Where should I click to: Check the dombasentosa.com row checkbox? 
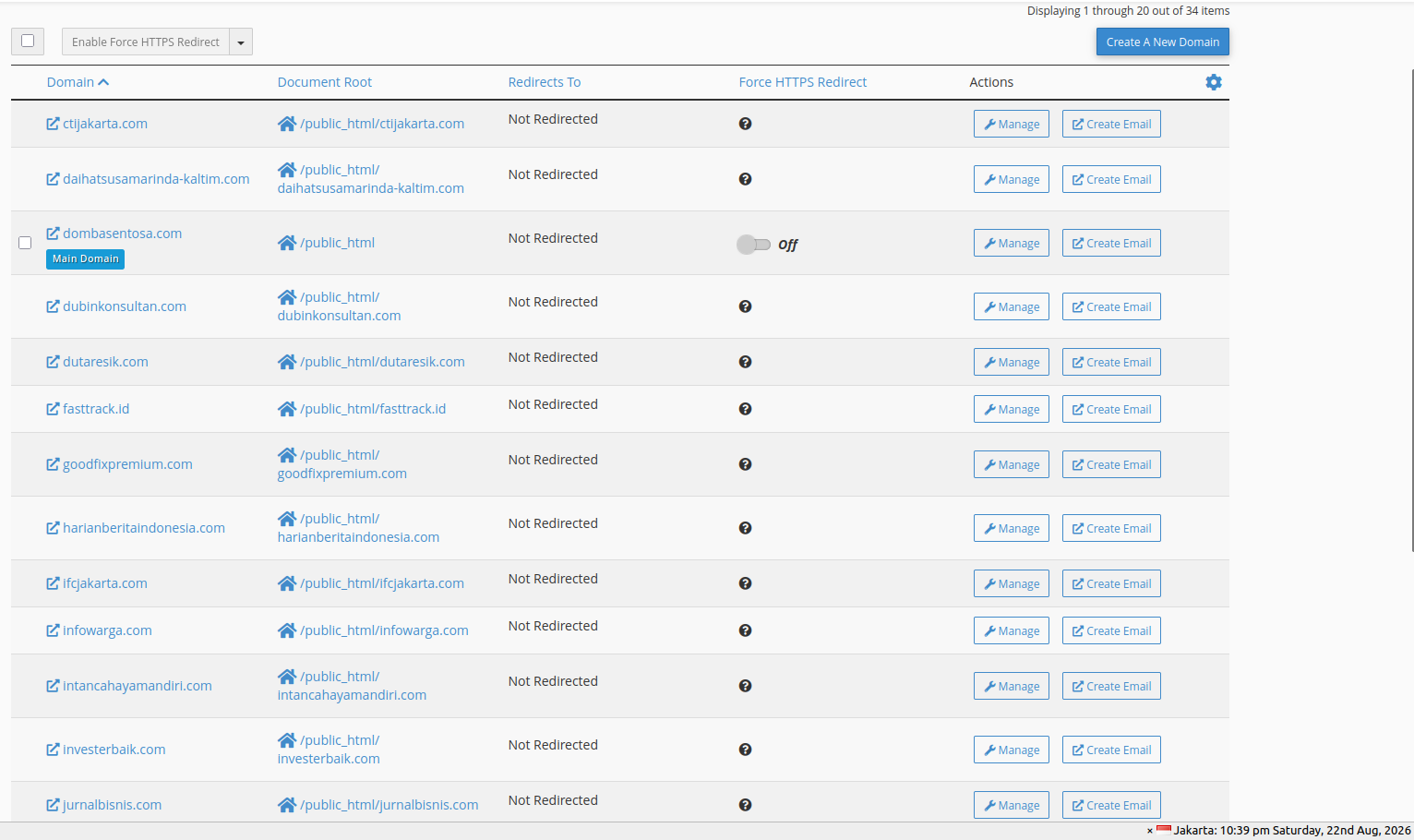tap(25, 243)
